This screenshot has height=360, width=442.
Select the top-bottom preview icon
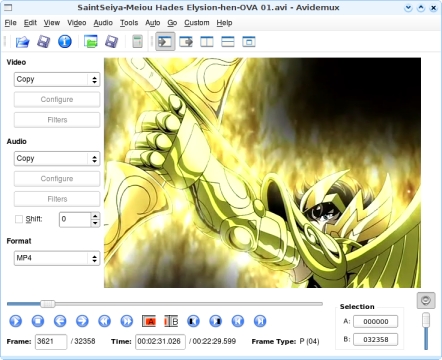pos(228,42)
